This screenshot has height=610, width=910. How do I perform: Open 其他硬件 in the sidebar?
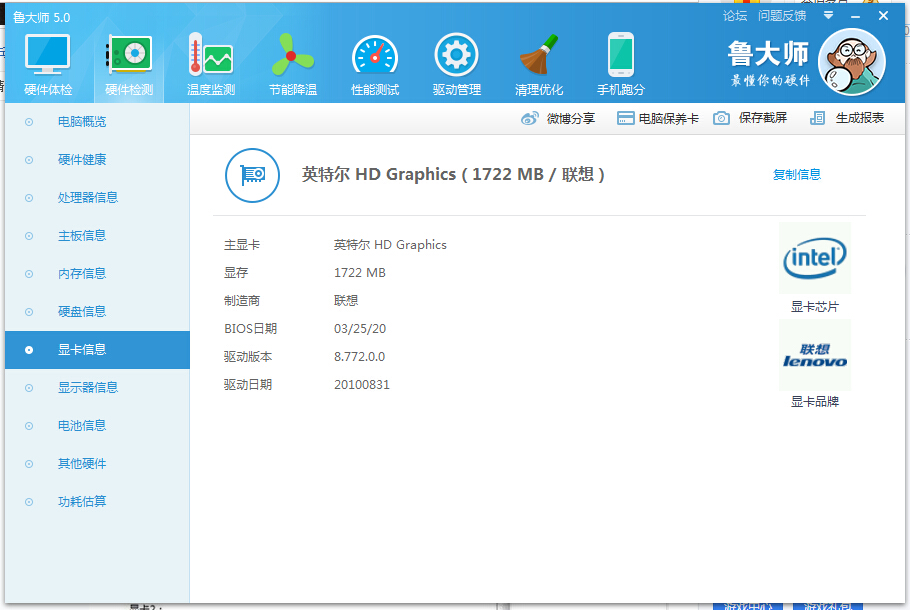(97, 464)
